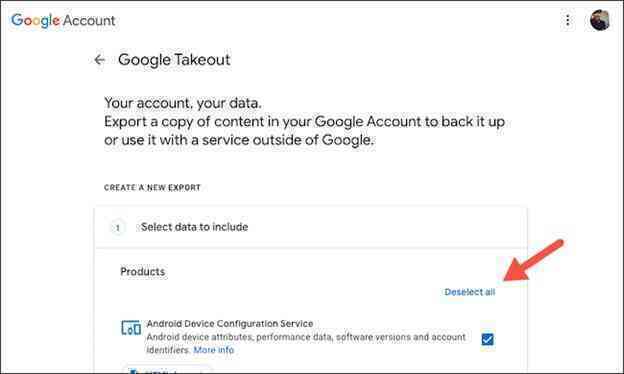The width and height of the screenshot is (624, 374).
Task: Uncheck the Android Device Configuration Service checkbox
Action: tap(488, 339)
